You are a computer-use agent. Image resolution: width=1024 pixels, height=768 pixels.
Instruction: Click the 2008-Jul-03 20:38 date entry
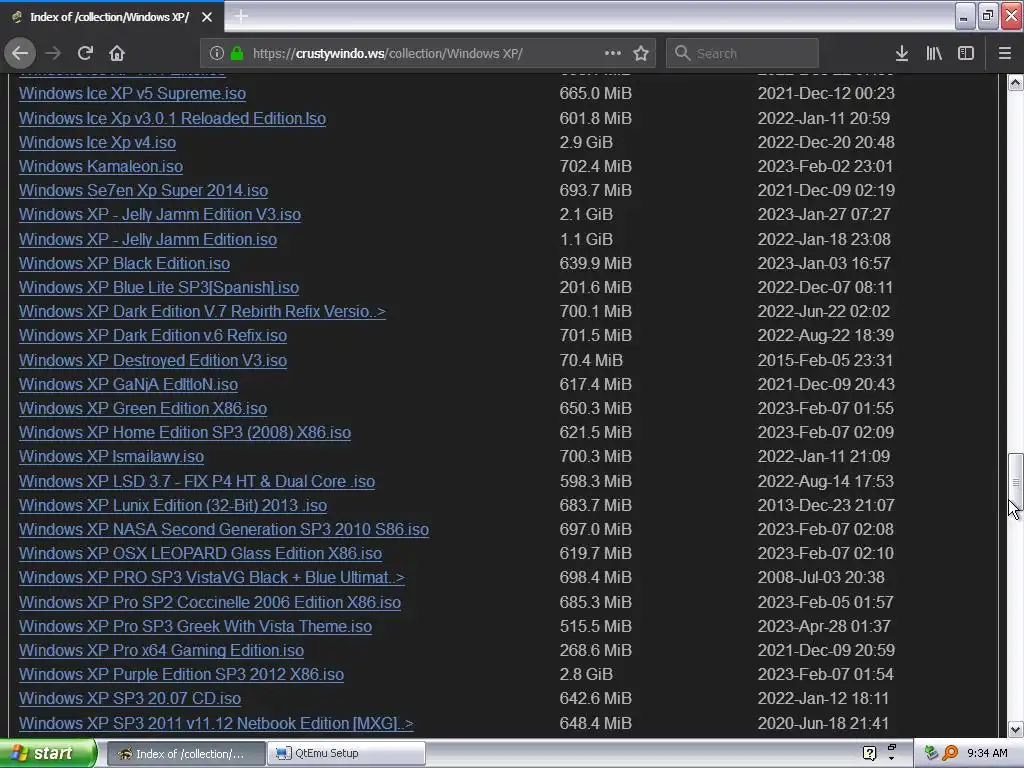click(x=821, y=578)
